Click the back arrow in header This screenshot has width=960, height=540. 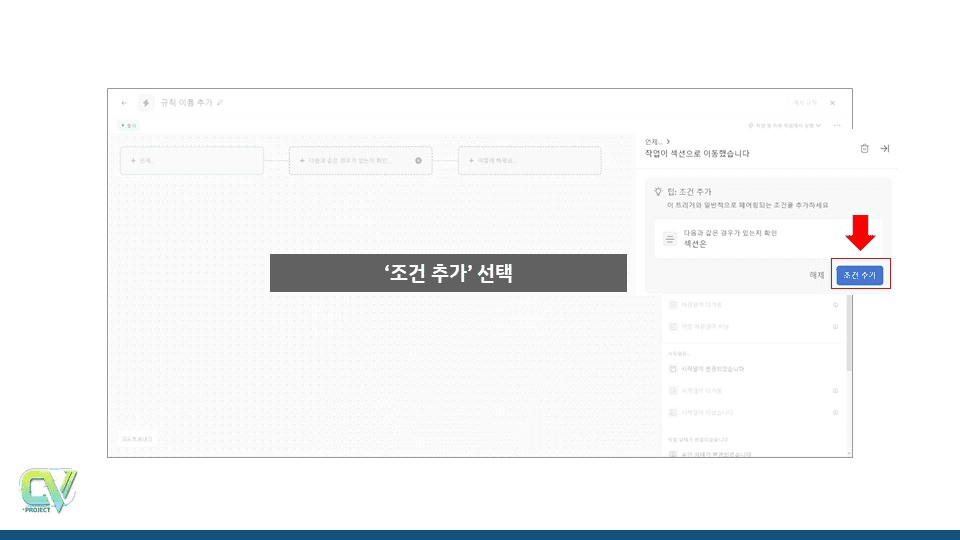(x=124, y=102)
